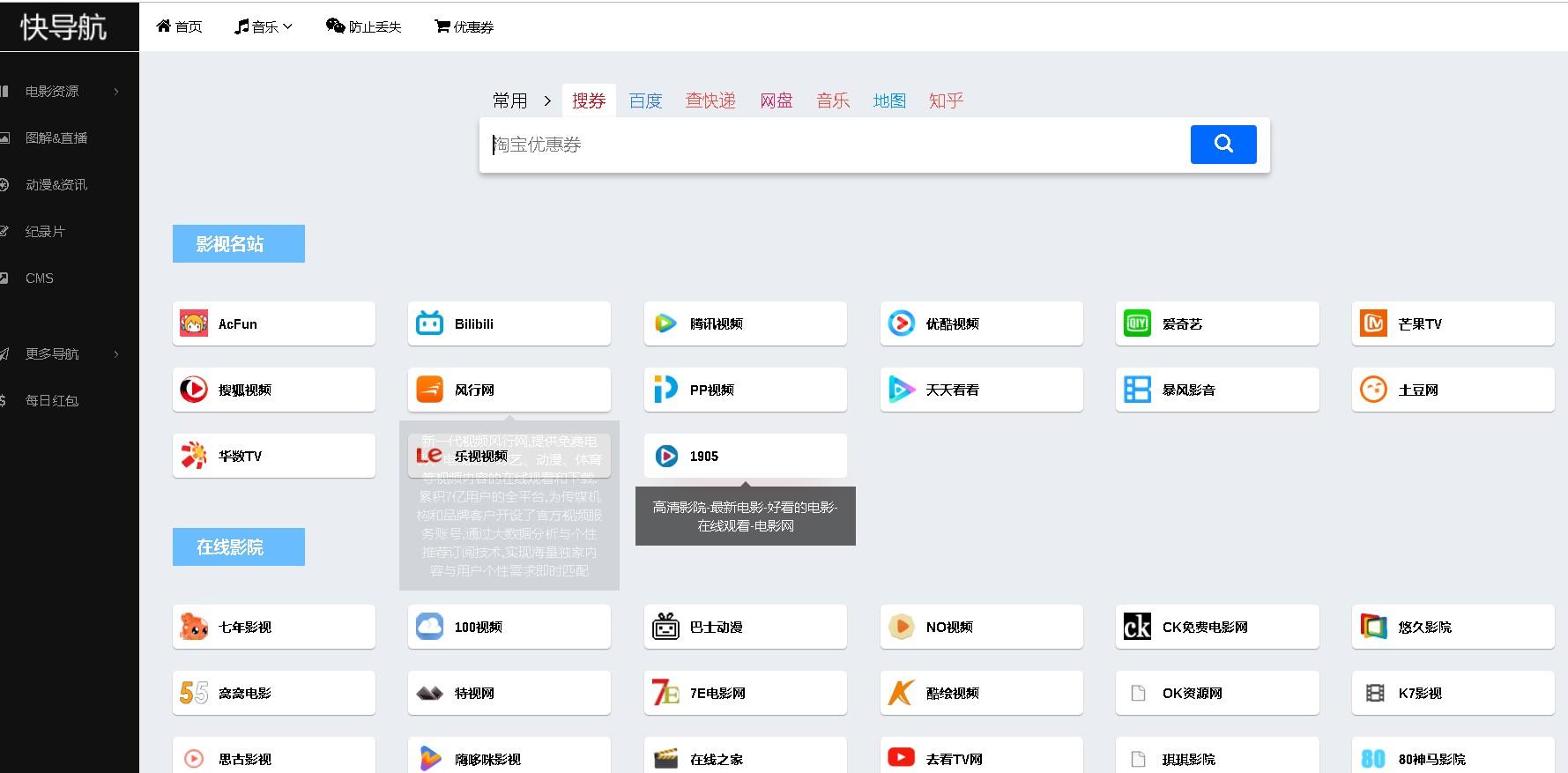Viewport: 1568px width, 773px height.
Task: Click the 1905 blue play icon
Action: click(x=666, y=456)
